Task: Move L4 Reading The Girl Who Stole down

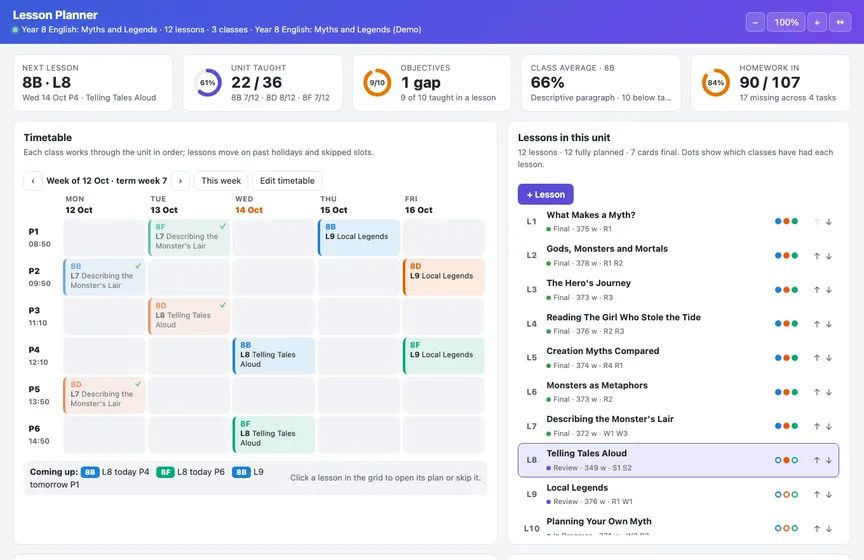Action: [x=828, y=324]
